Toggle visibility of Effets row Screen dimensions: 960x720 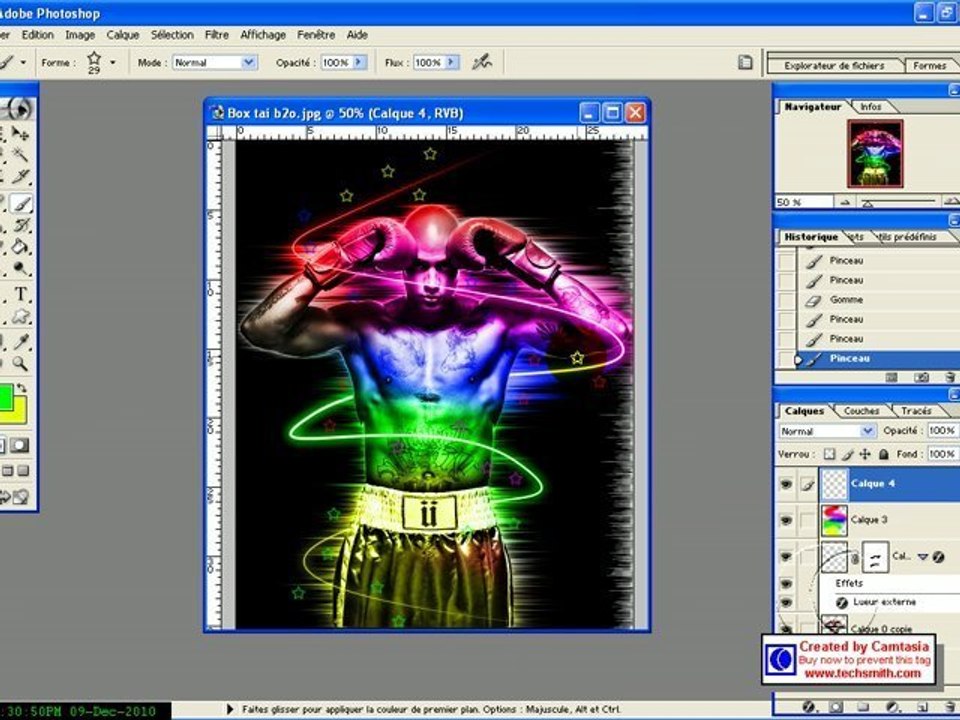(x=786, y=583)
